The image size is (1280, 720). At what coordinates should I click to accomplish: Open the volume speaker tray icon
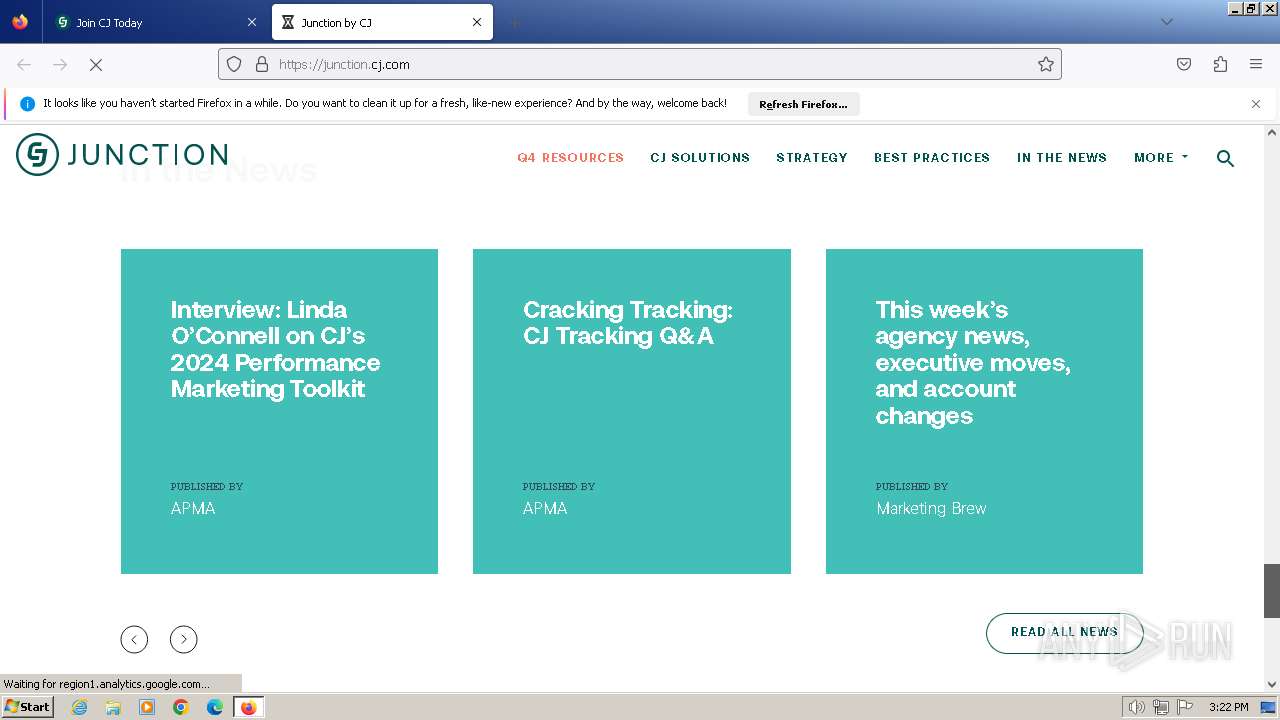coord(1137,707)
